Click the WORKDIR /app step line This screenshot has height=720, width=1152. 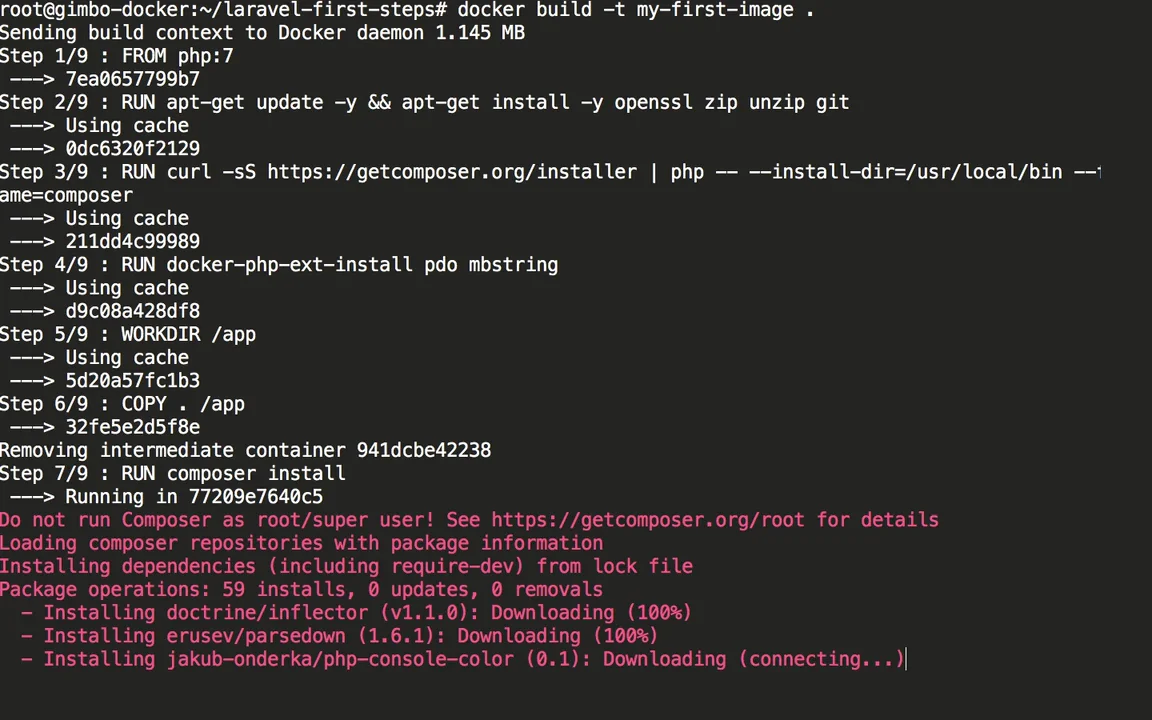128,334
